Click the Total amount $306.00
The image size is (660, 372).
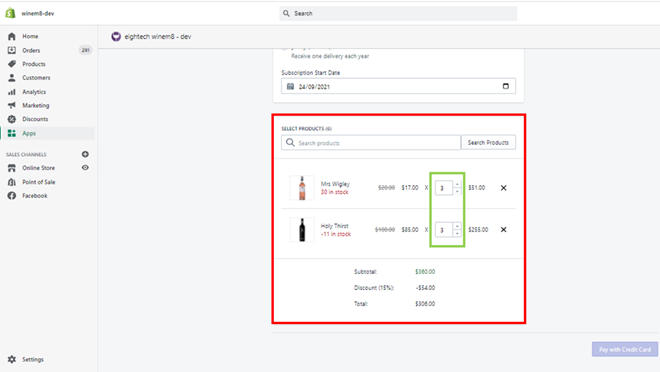coord(425,304)
